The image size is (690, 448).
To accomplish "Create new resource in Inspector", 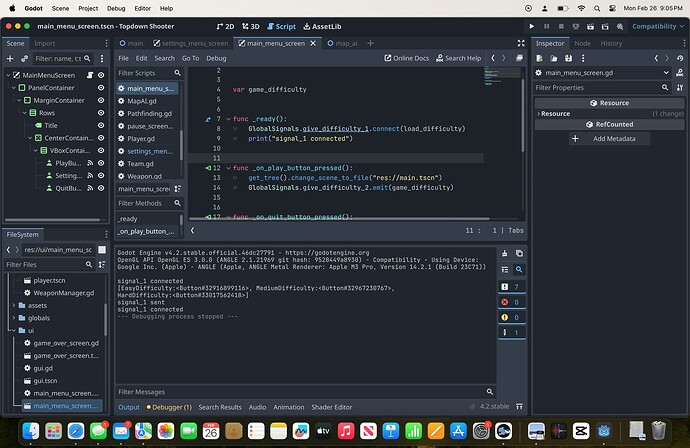I will click(540, 58).
